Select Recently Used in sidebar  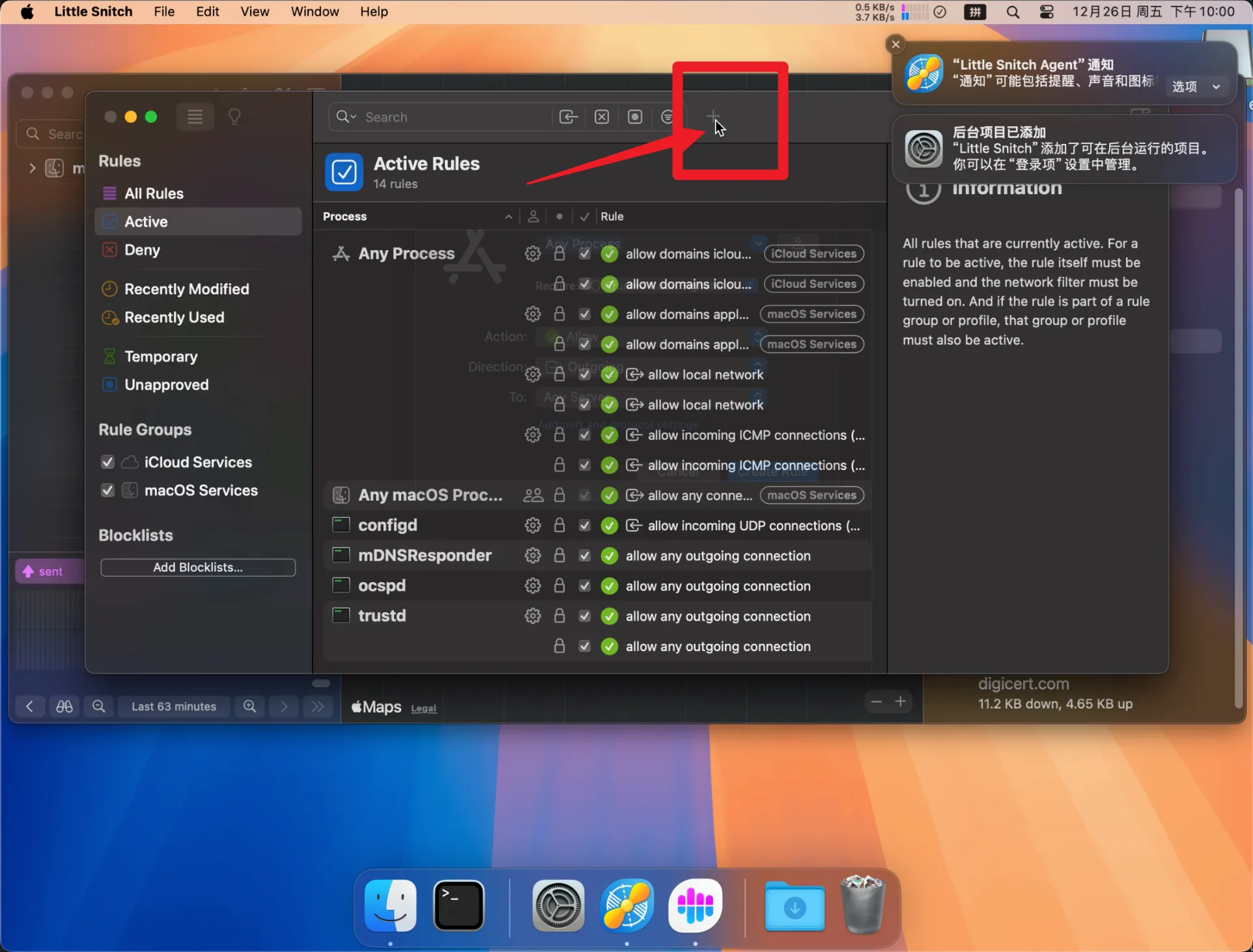[x=198, y=318]
